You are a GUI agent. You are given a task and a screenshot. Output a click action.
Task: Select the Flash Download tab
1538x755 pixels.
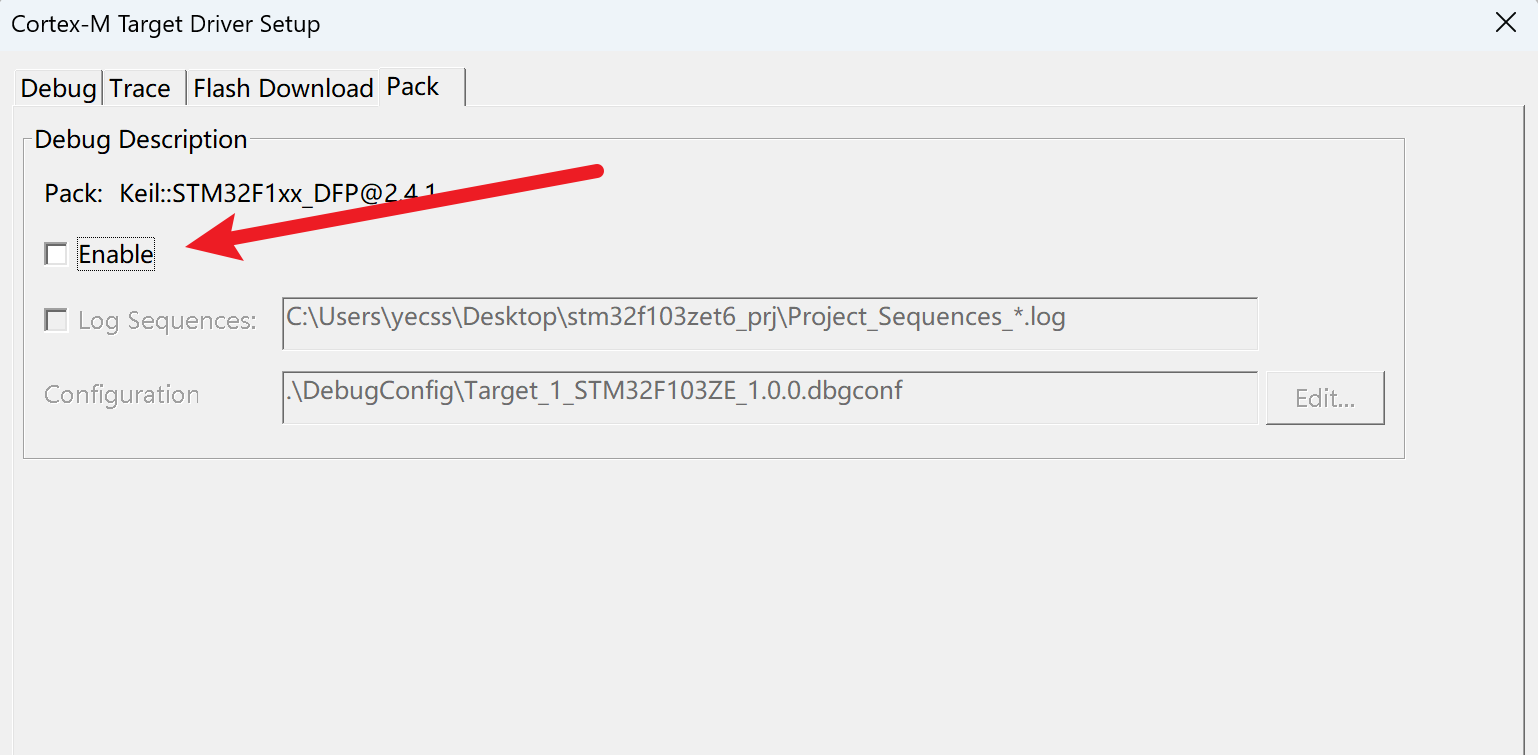[x=283, y=88]
